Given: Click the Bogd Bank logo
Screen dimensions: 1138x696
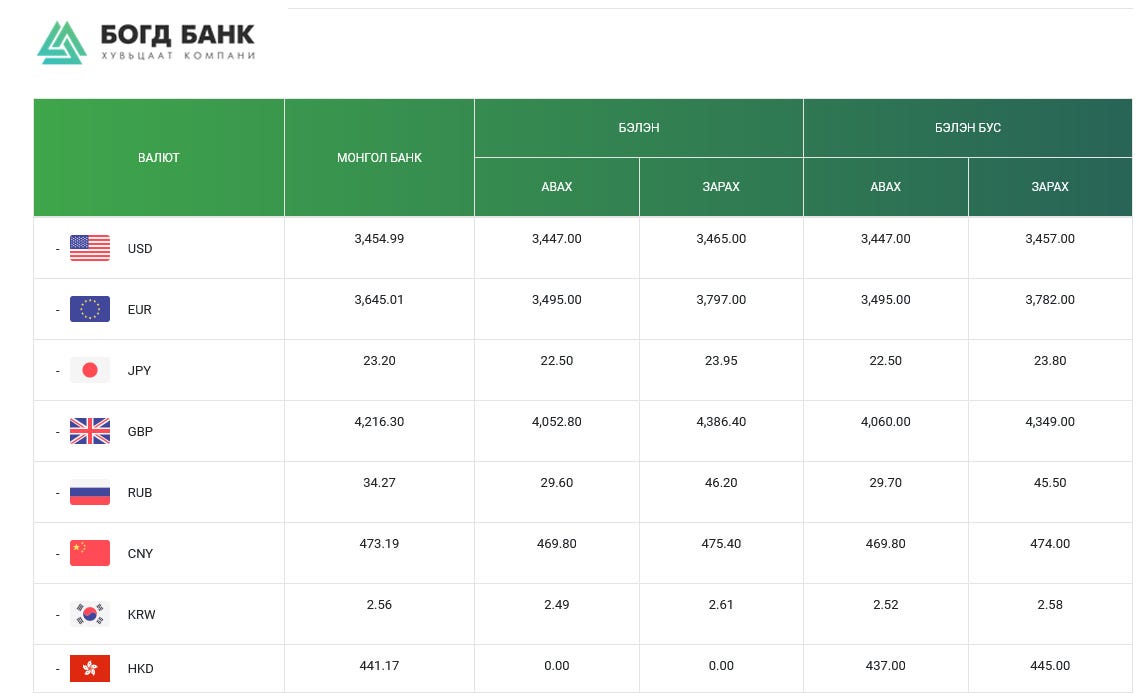Looking at the screenshot, I should pos(146,42).
